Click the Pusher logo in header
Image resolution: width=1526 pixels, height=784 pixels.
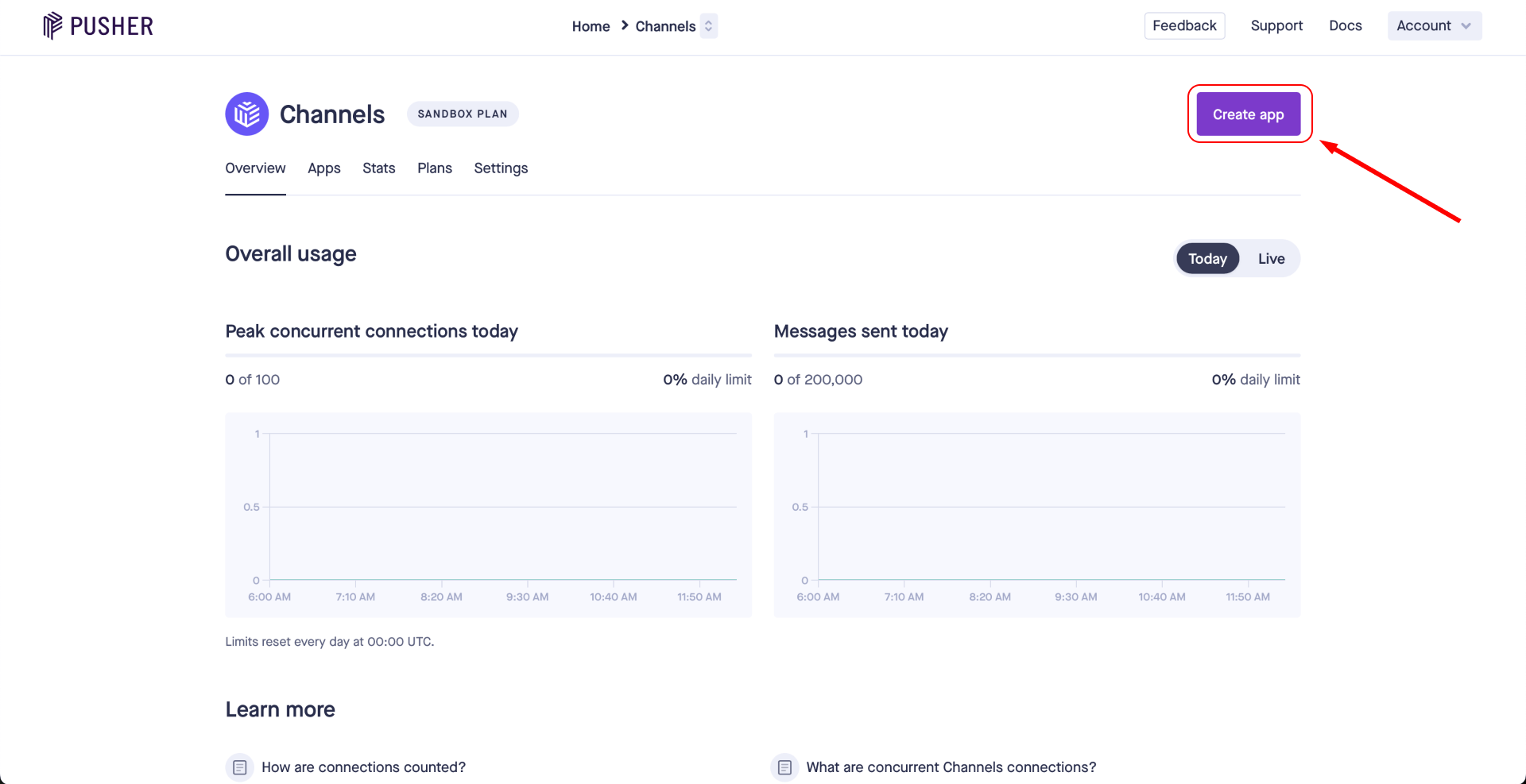coord(98,26)
